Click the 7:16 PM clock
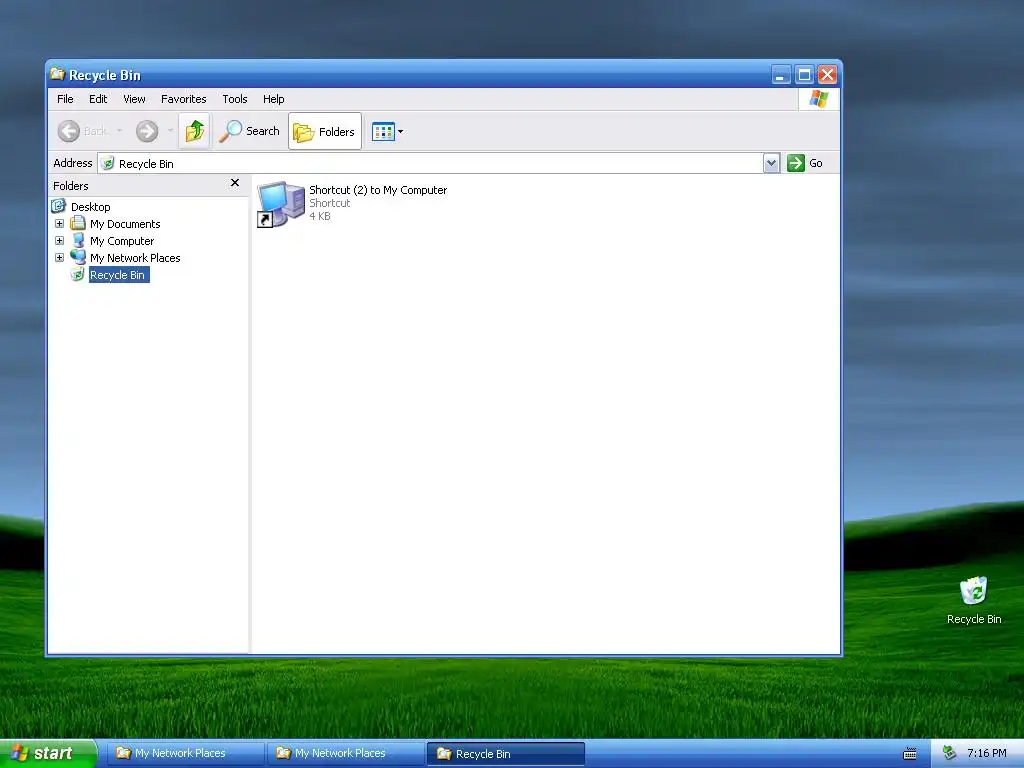Viewport: 1024px width, 768px height. click(x=987, y=754)
